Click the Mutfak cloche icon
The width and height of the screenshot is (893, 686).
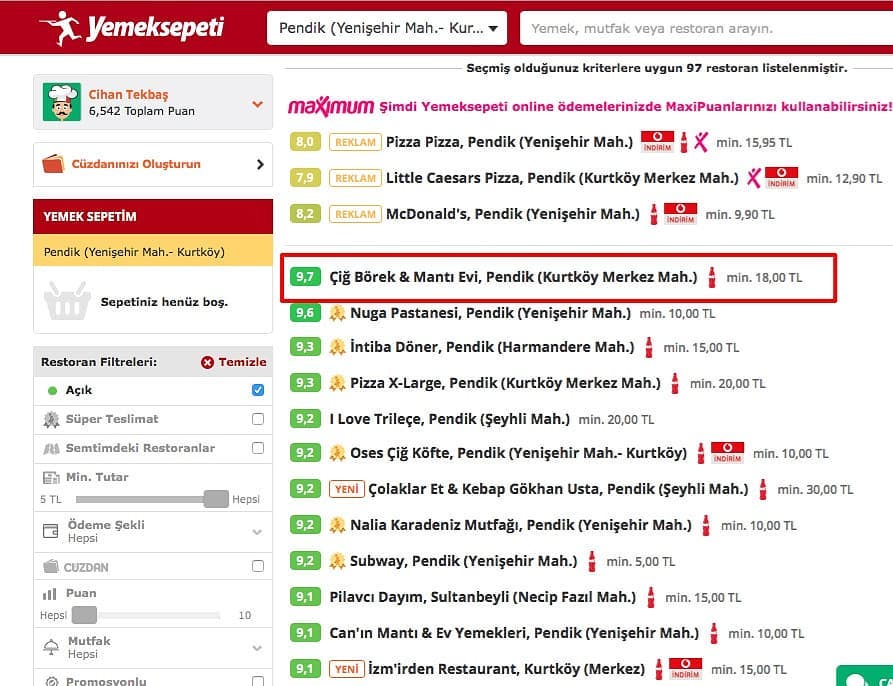click(x=51, y=647)
